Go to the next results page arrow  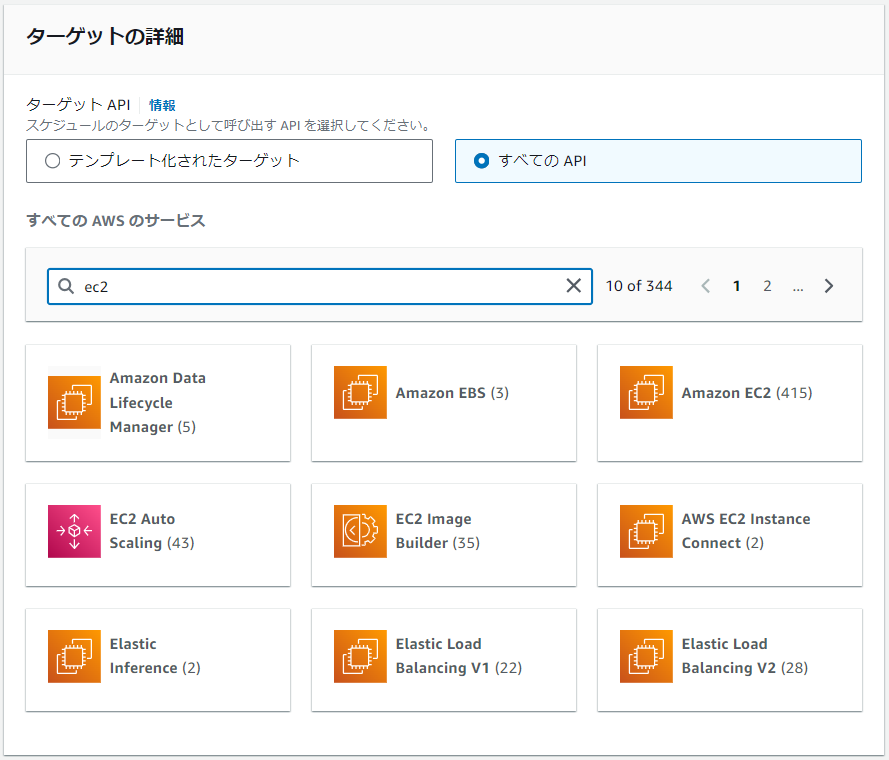(x=829, y=286)
